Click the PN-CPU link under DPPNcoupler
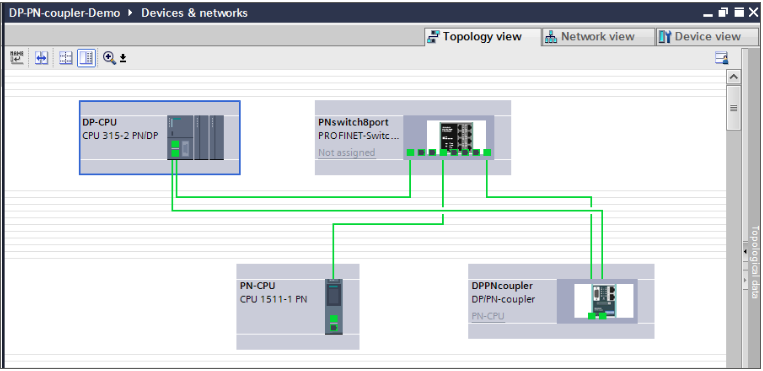Screen dimensions: 763x371 (x=488, y=316)
